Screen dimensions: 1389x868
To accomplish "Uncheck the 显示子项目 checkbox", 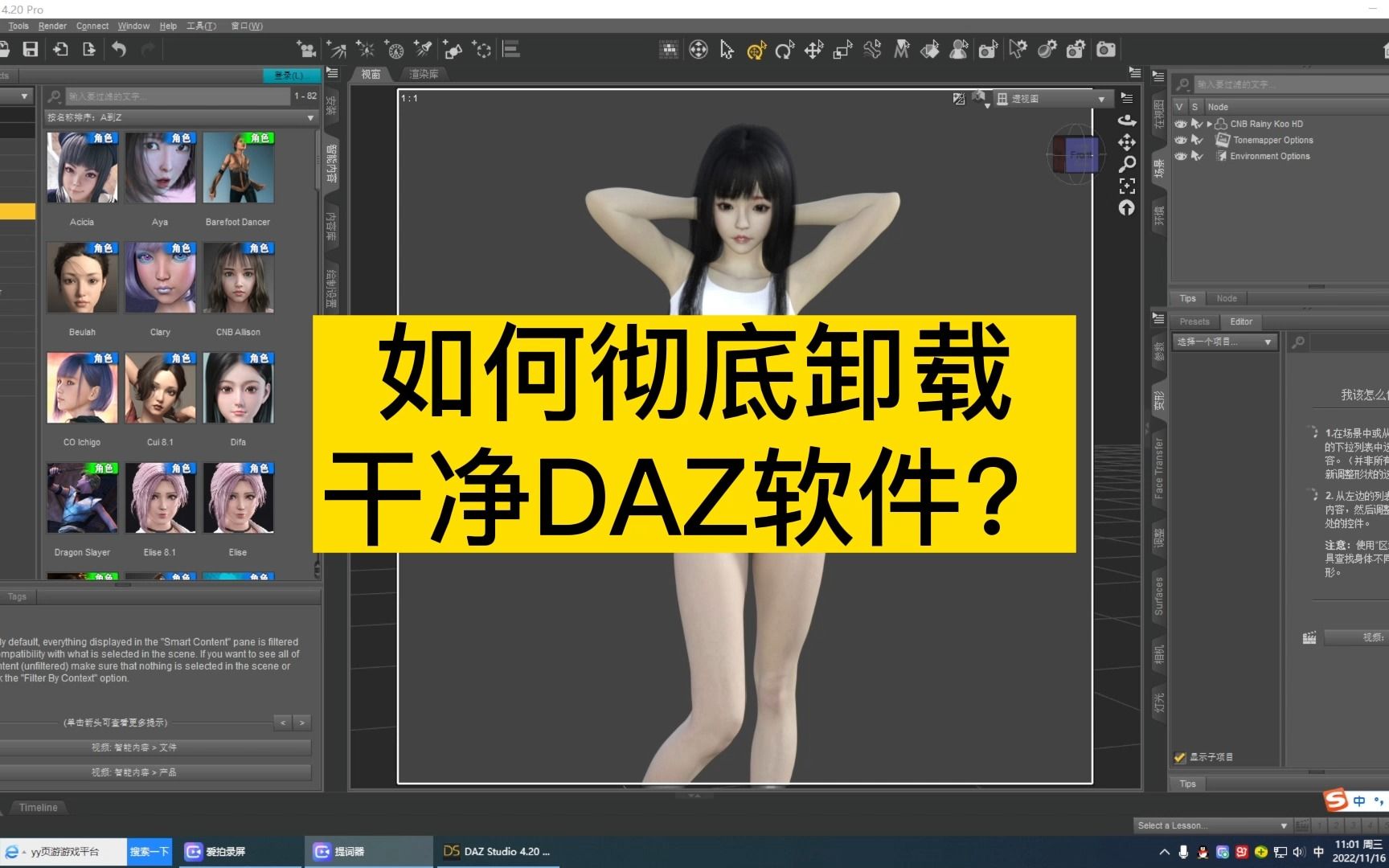I will [x=1180, y=756].
